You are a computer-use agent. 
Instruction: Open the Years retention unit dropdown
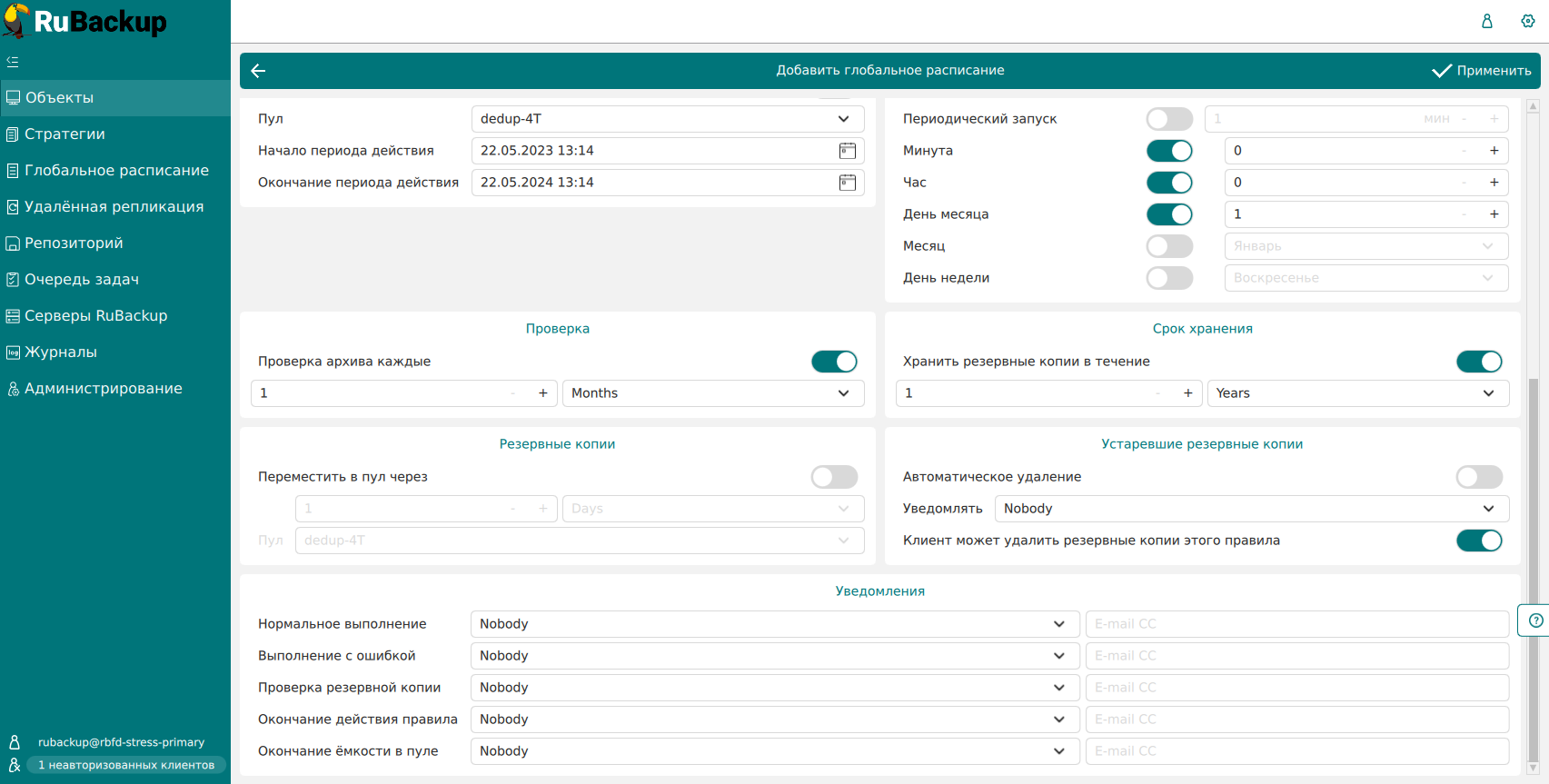point(1357,393)
